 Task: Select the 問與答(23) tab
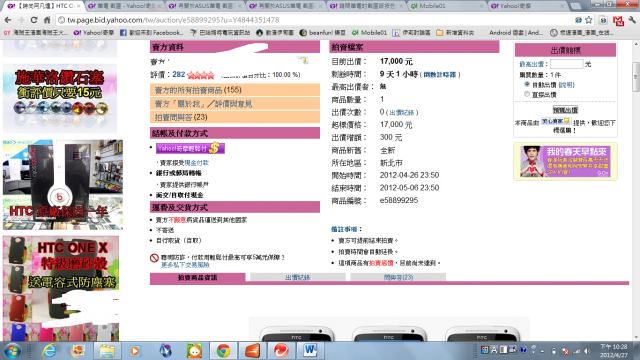(398, 278)
